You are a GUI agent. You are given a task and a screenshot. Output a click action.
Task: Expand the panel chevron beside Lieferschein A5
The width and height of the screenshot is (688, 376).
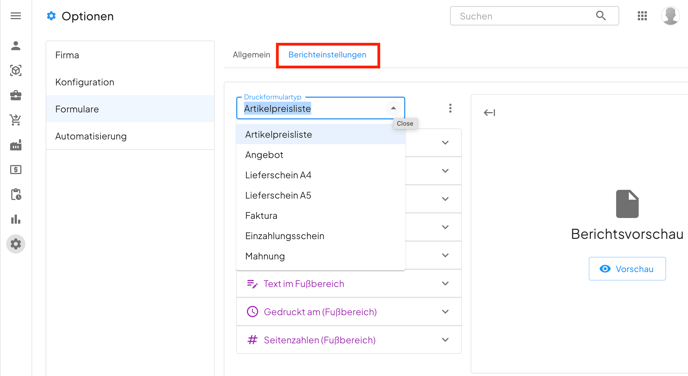click(445, 199)
